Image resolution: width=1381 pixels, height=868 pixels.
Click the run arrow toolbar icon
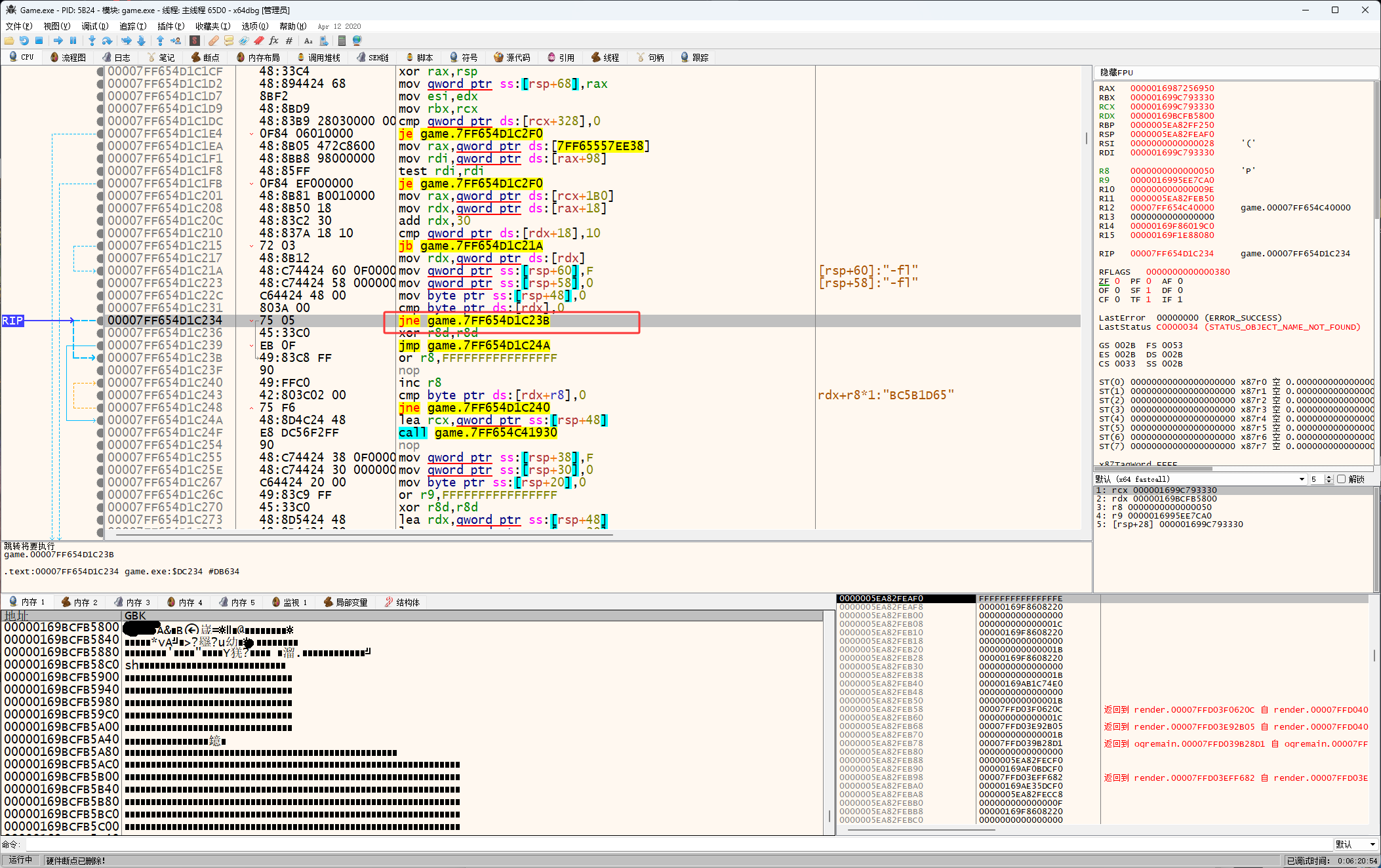tap(58, 41)
